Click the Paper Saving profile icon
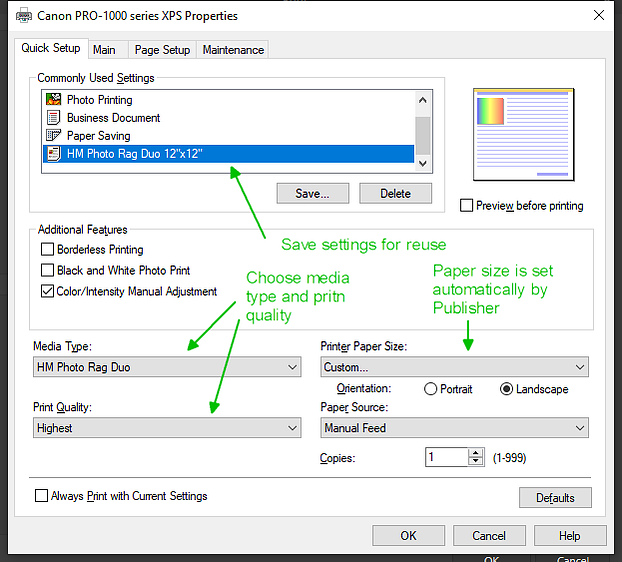Image resolution: width=622 pixels, height=562 pixels. (x=54, y=136)
